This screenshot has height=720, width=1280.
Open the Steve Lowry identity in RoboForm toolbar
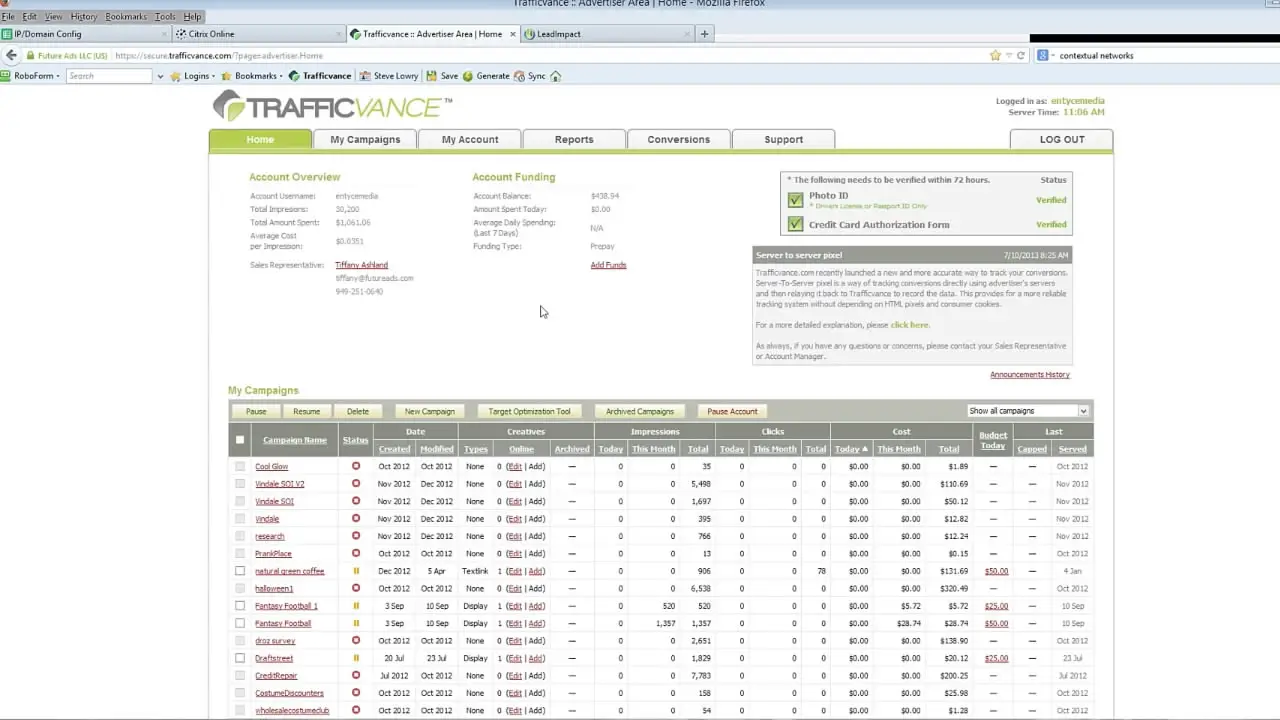tap(391, 76)
